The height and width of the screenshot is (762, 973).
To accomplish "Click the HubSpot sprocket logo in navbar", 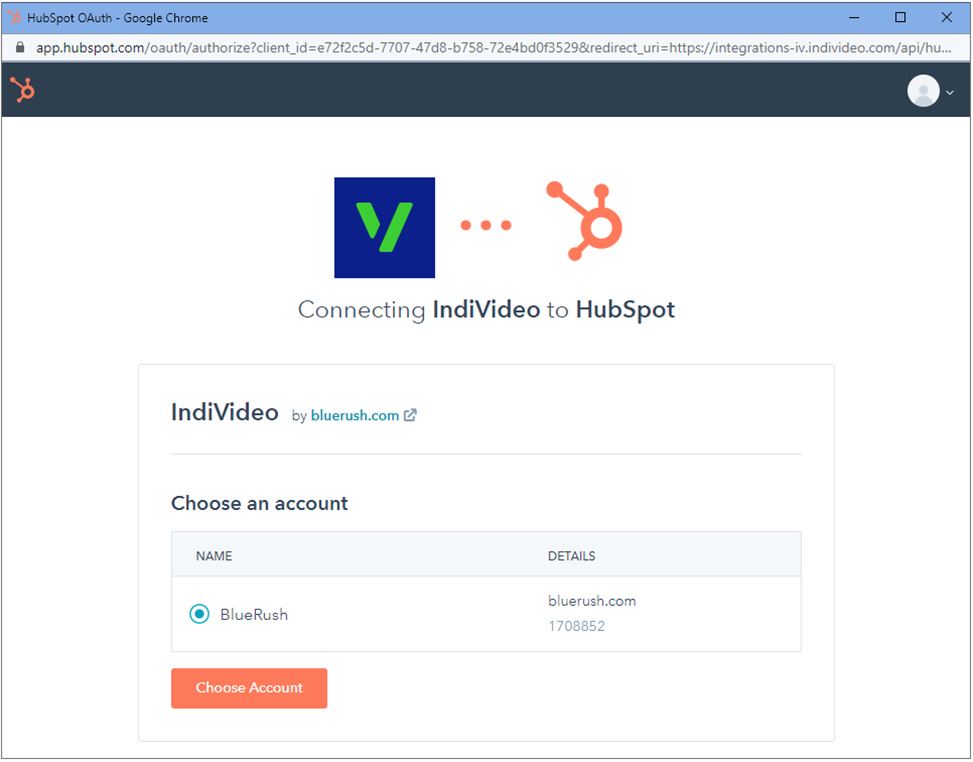I will [22, 90].
